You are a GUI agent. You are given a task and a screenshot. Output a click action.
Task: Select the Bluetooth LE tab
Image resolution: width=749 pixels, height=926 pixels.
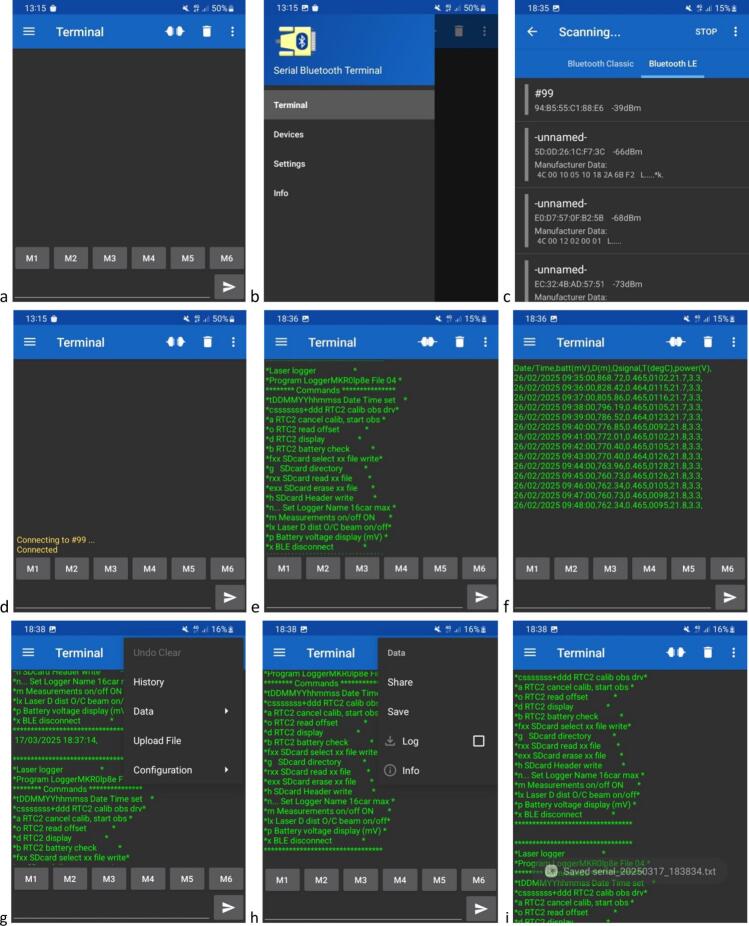(x=672, y=63)
